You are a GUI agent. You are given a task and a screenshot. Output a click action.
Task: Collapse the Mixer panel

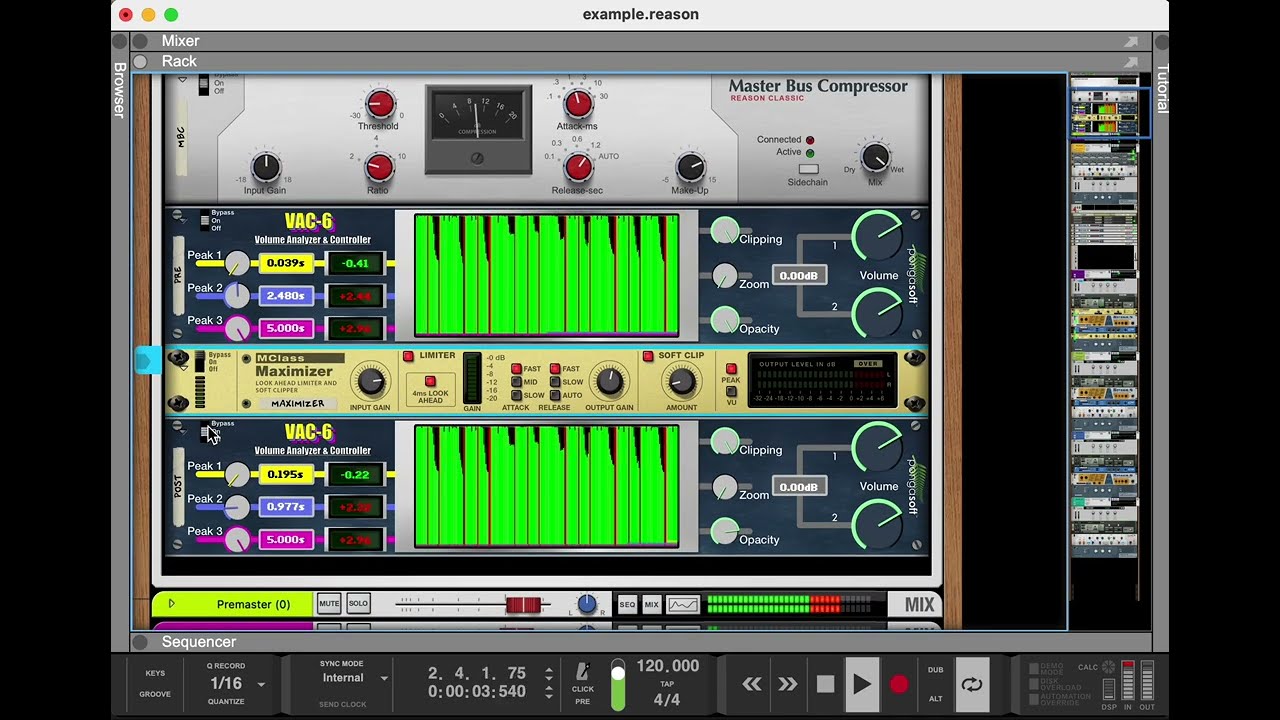pos(141,41)
